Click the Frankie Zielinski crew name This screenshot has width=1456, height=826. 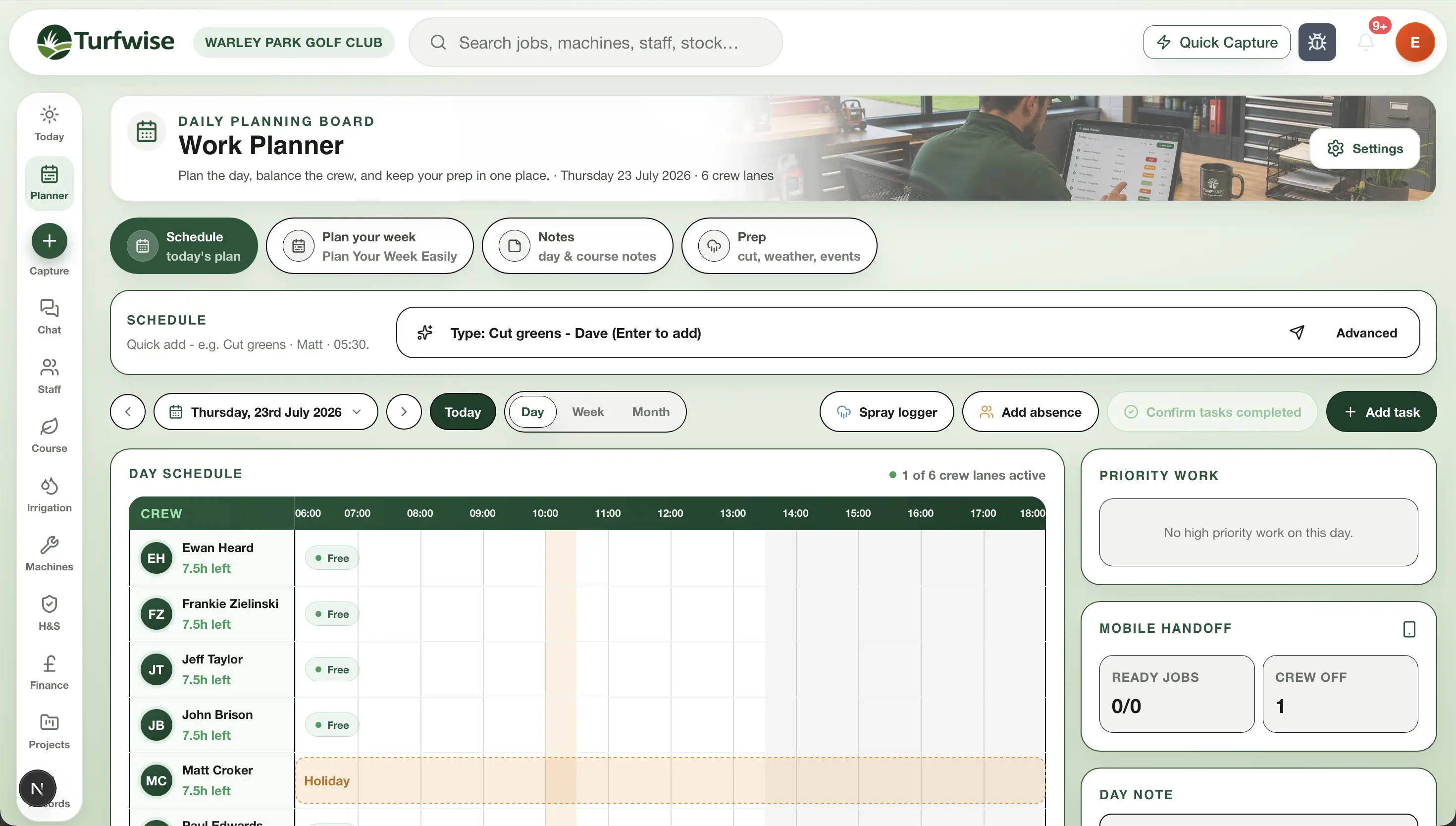point(230,603)
